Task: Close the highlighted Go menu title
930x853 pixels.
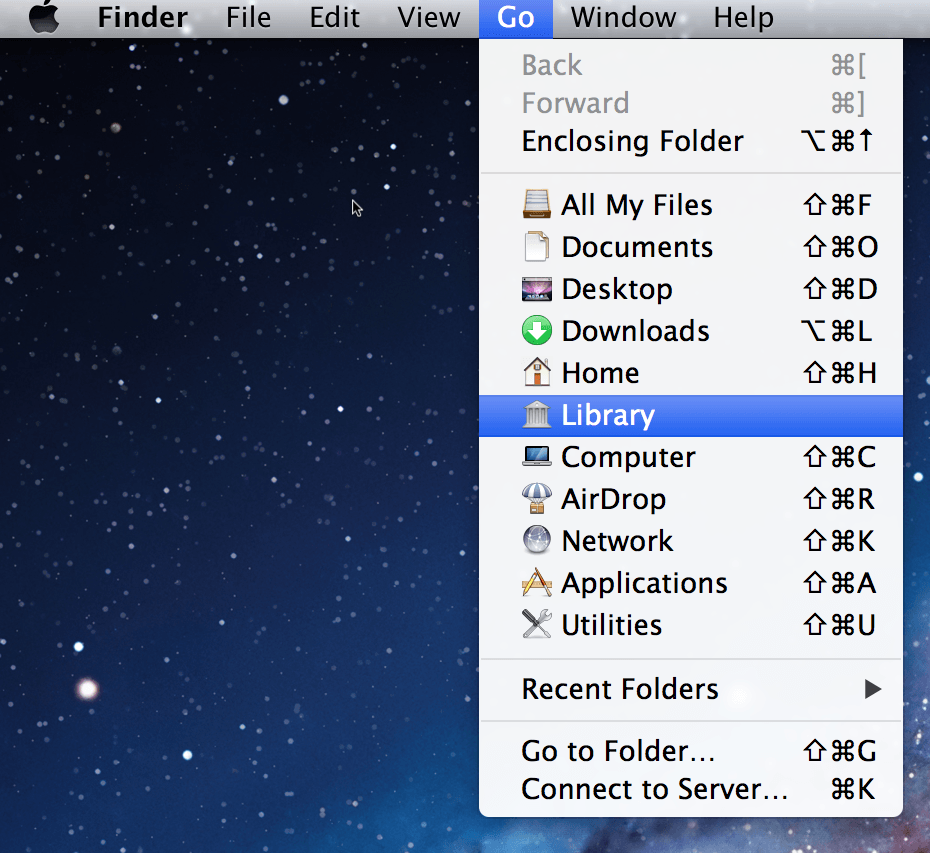Action: [x=516, y=17]
